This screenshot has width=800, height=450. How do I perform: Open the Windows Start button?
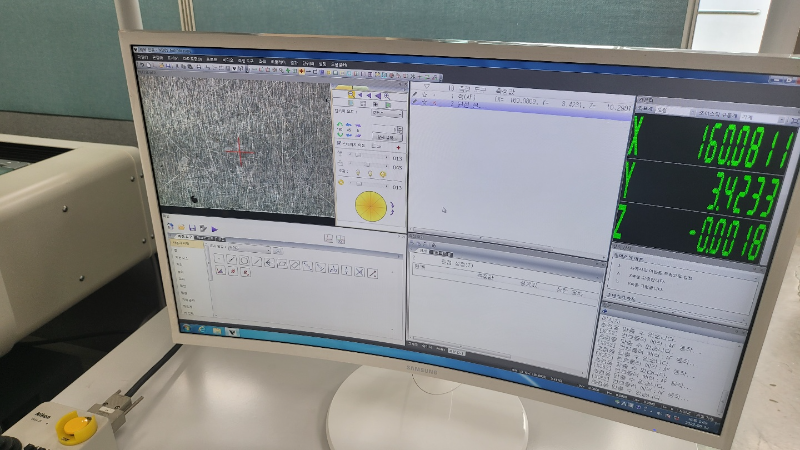[186, 327]
